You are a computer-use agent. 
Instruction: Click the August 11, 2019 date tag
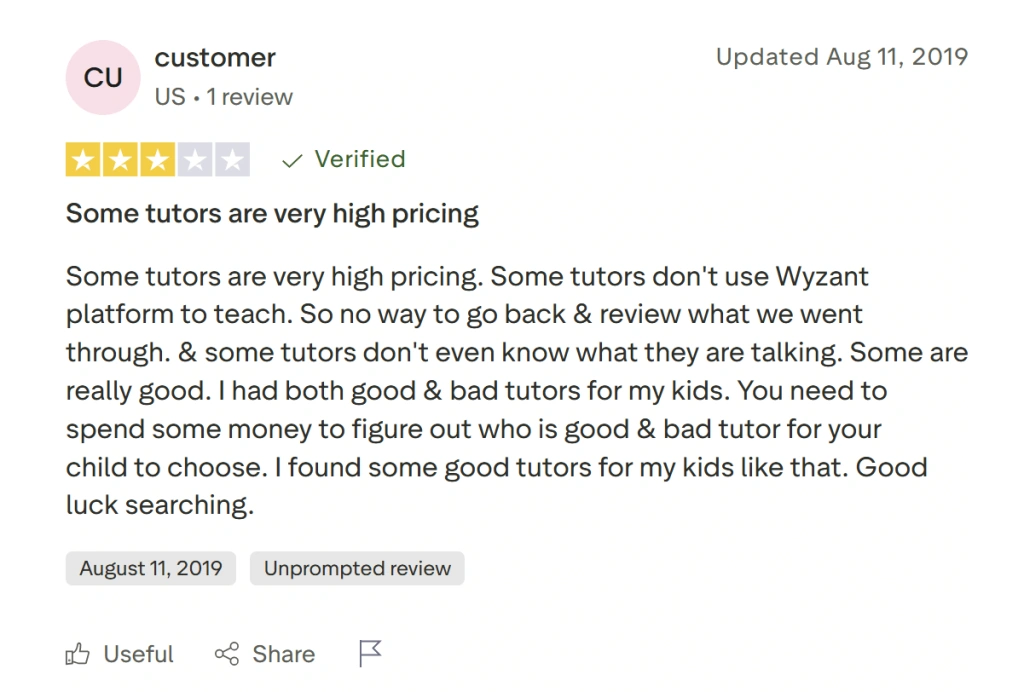click(x=150, y=568)
